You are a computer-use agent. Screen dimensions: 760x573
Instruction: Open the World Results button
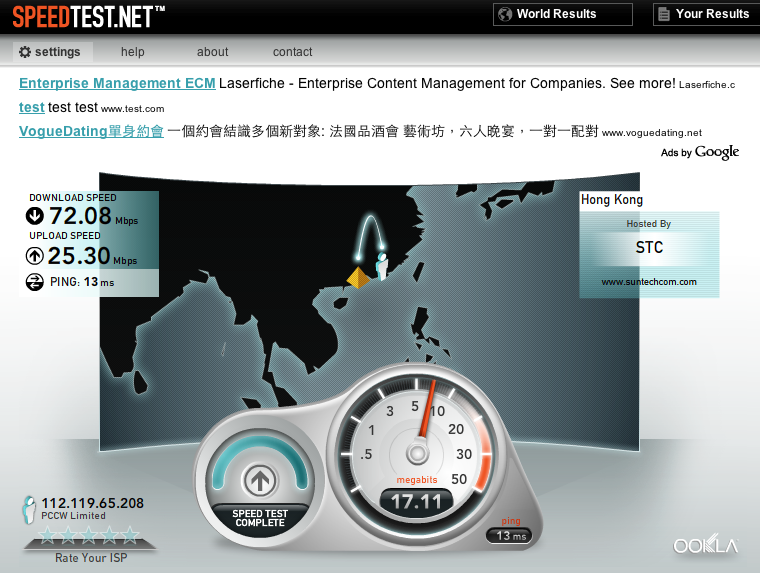coord(563,14)
